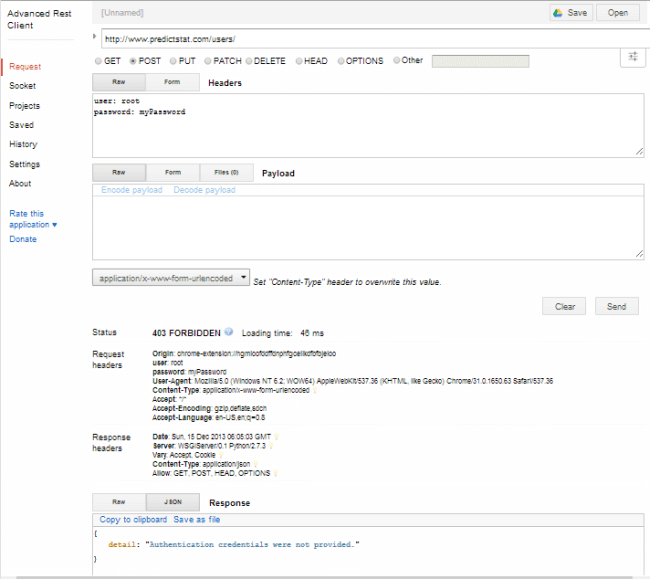
Task: Open the About sidebar section
Action: (x=20, y=184)
